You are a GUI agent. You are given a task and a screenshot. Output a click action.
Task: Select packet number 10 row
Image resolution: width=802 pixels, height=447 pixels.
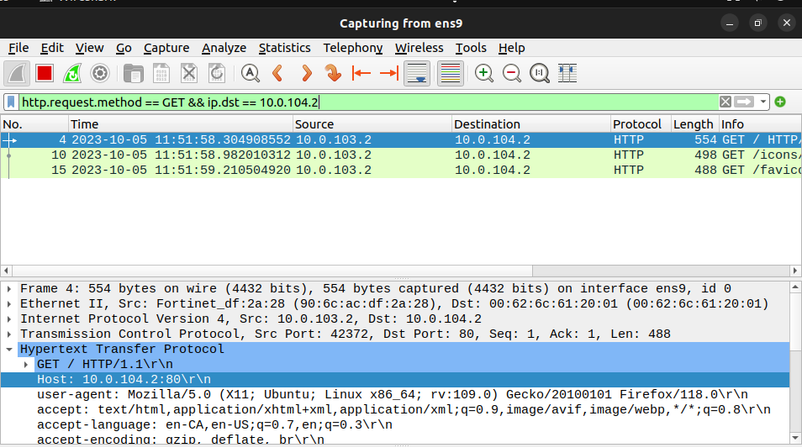click(x=401, y=155)
